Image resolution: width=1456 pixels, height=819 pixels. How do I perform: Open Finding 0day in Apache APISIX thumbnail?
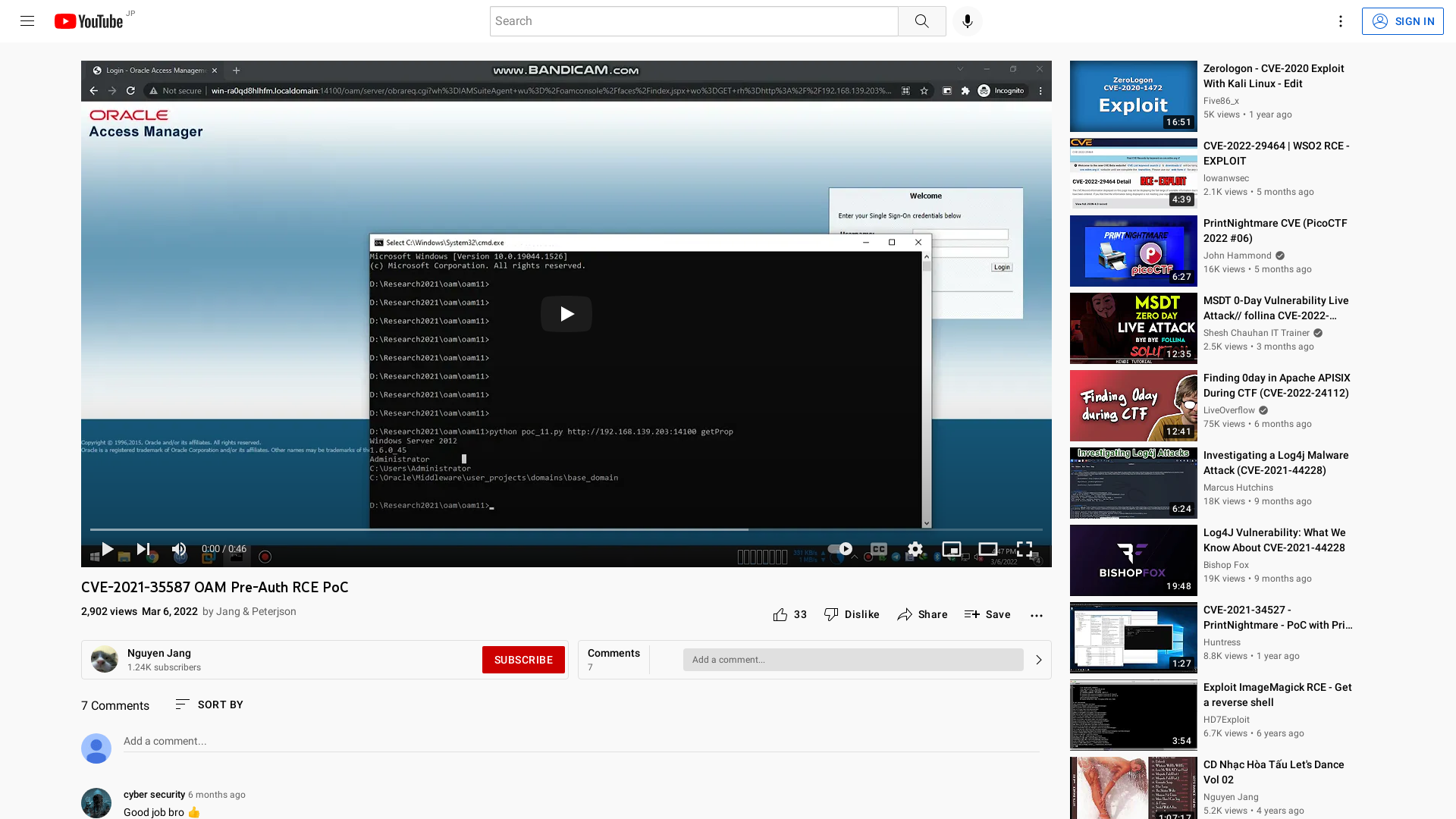pos(1133,406)
